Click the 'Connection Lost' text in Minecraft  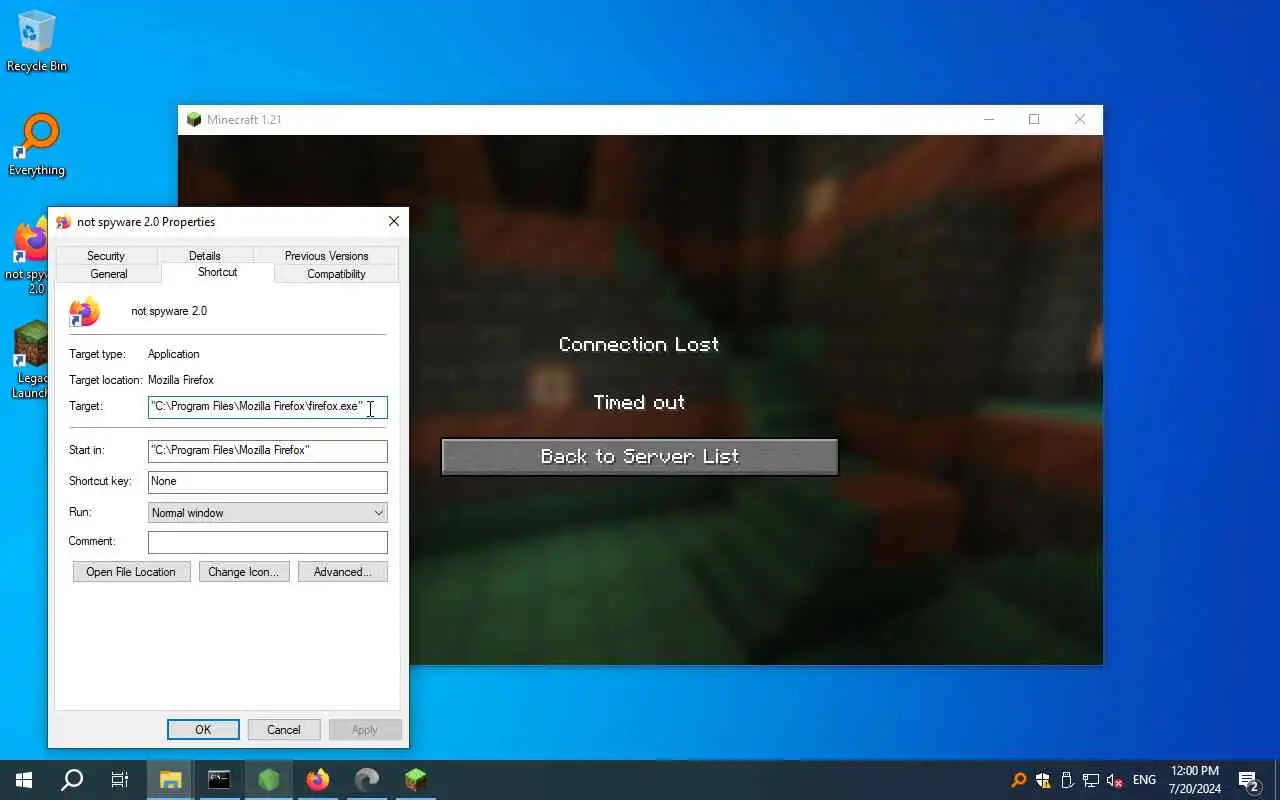pos(639,345)
